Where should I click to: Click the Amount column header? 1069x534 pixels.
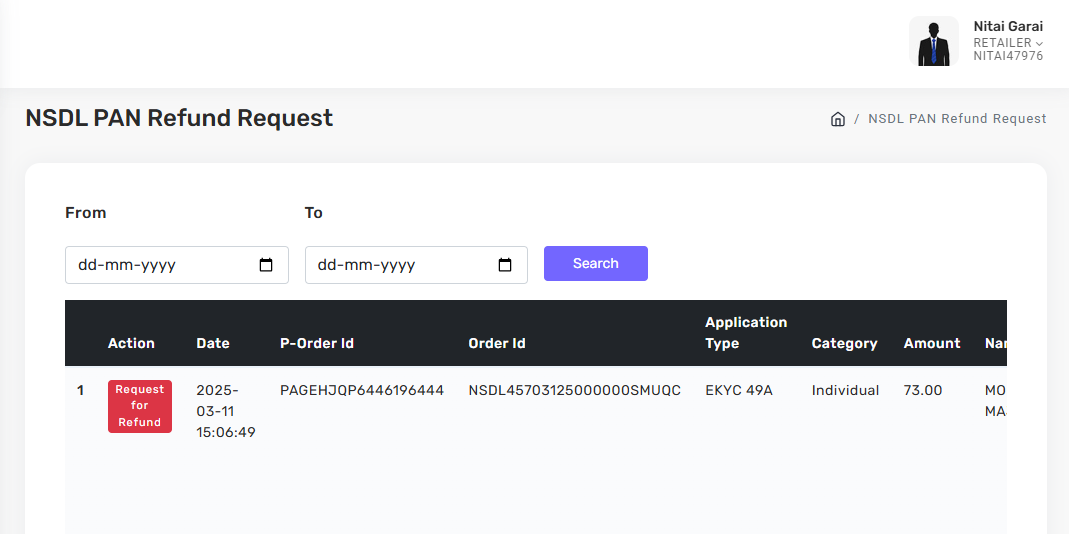[x=932, y=343]
